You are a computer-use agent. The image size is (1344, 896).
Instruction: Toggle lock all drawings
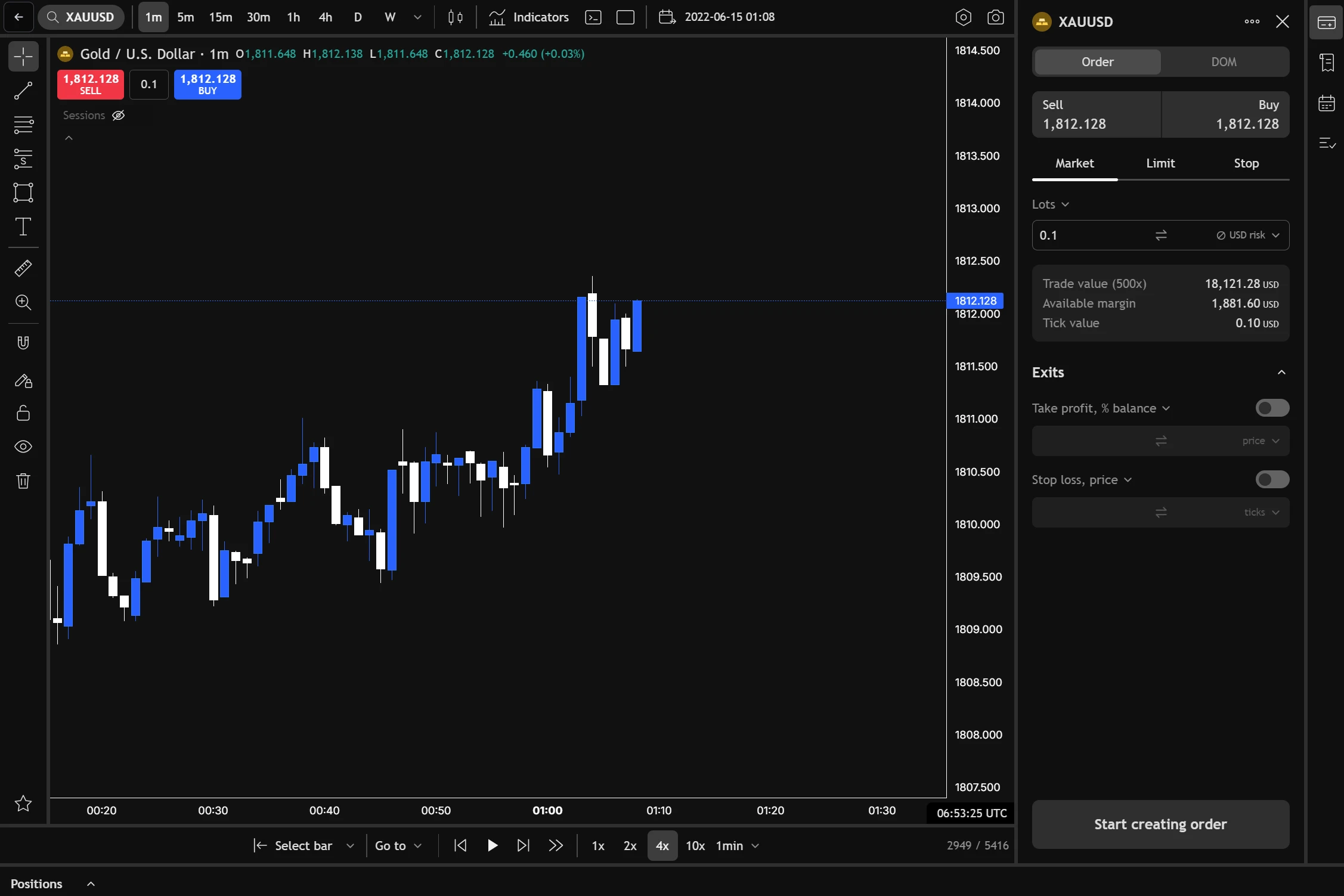23,413
